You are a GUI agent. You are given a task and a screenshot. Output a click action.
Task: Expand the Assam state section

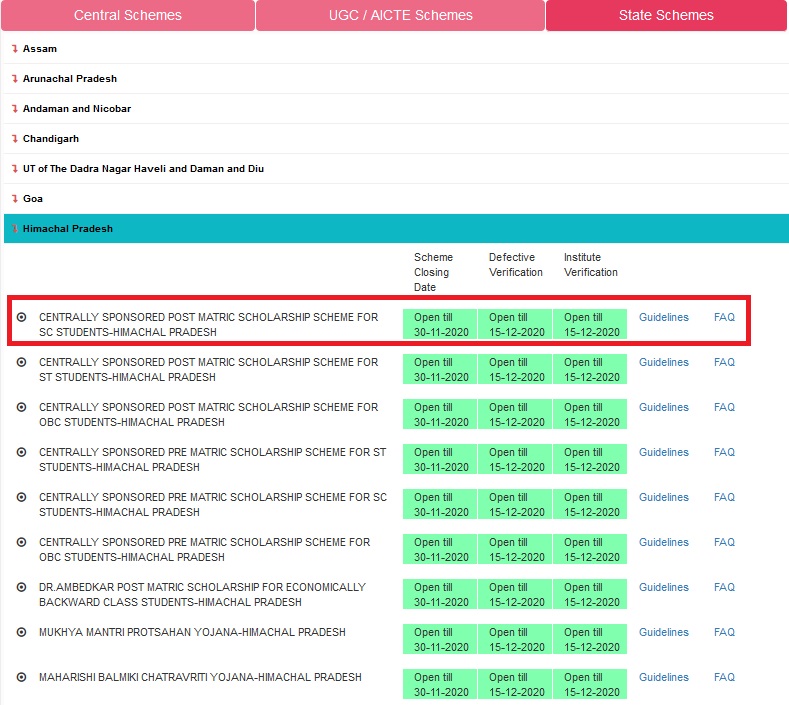(396, 49)
